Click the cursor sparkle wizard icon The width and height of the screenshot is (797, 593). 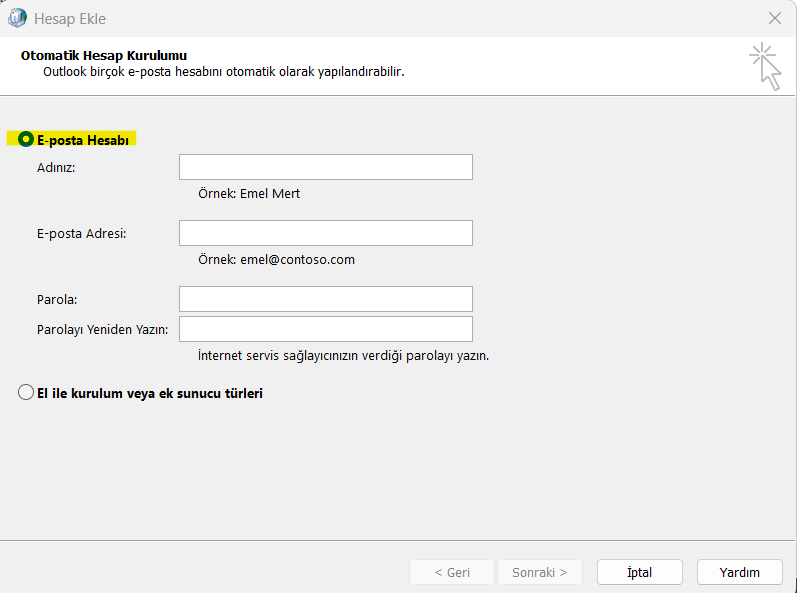(765, 67)
